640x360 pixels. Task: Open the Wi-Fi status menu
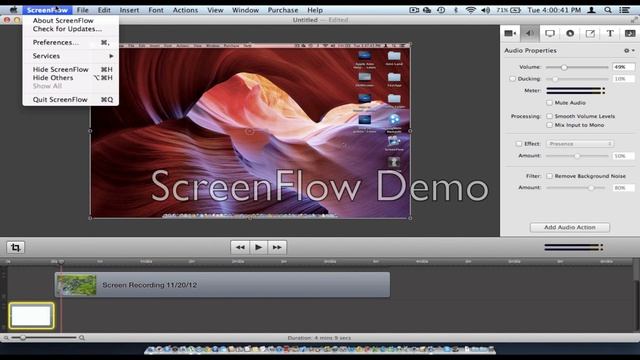click(x=470, y=10)
